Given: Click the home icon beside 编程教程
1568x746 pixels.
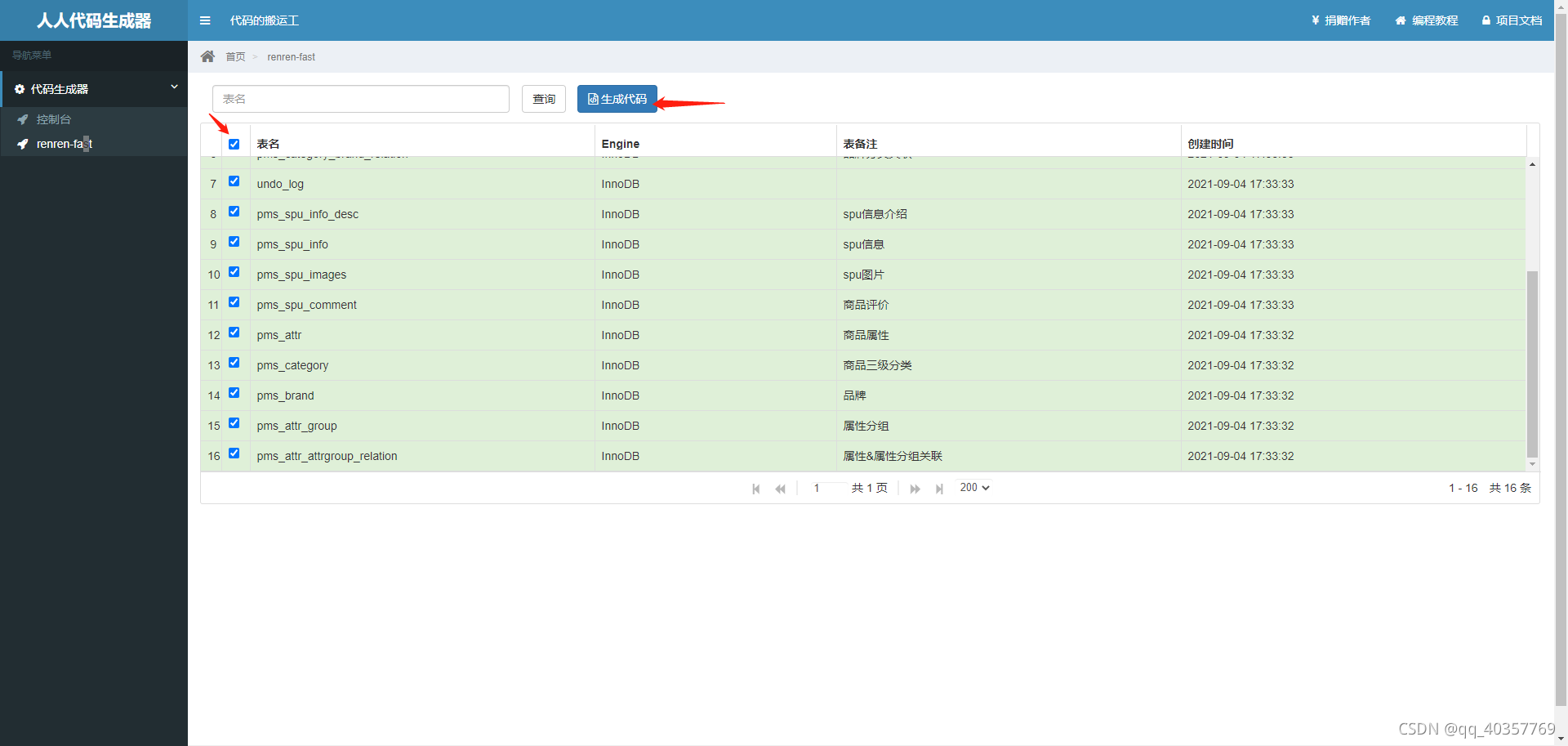Looking at the screenshot, I should click(x=1401, y=20).
